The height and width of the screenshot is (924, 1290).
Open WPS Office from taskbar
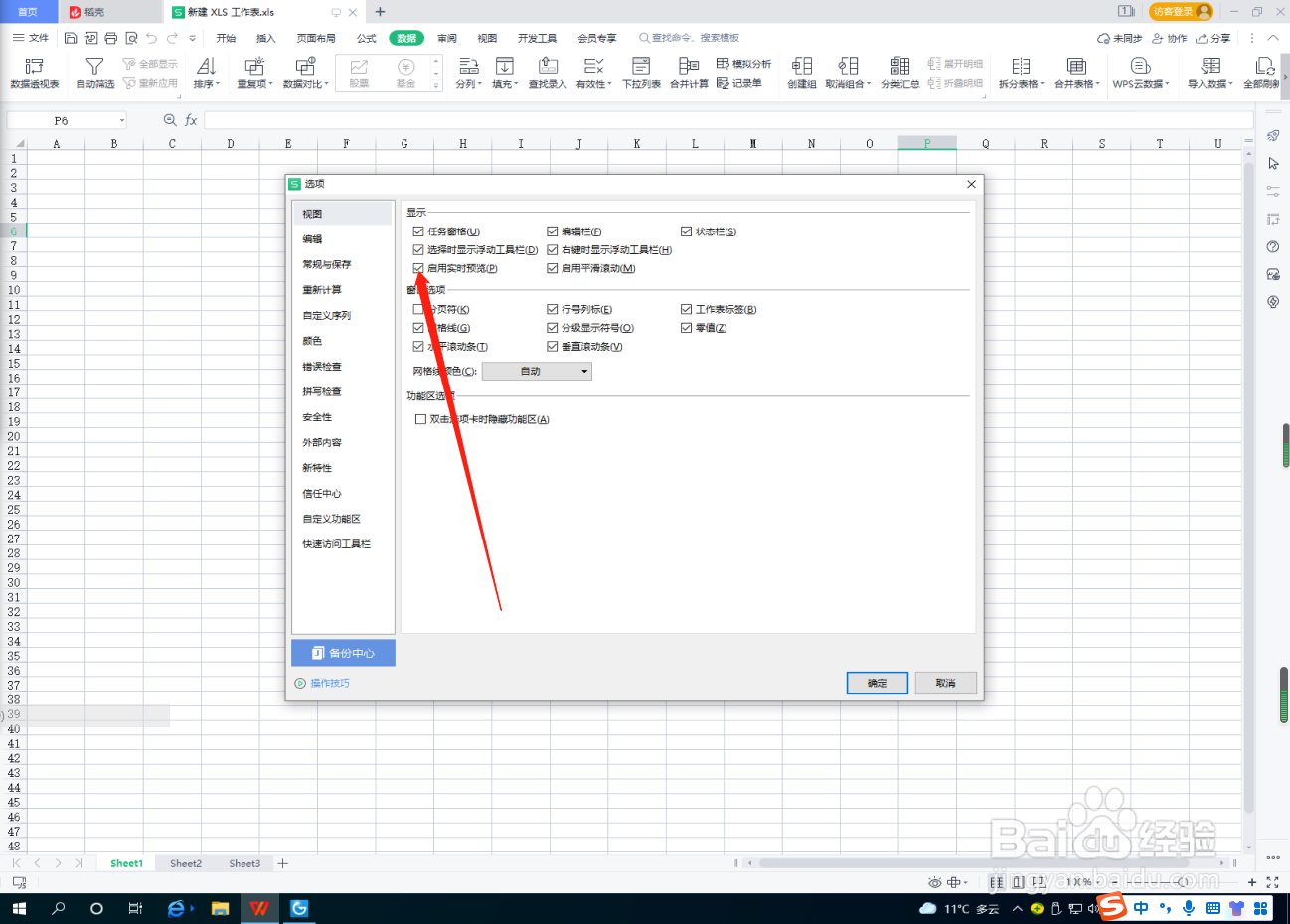pyautogui.click(x=259, y=908)
